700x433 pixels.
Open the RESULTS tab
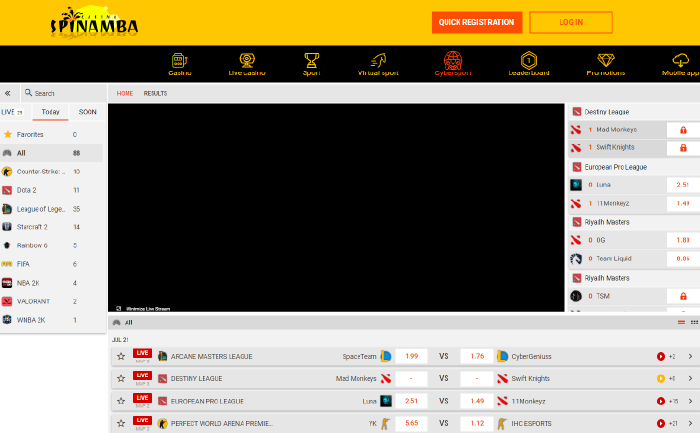coord(155,93)
